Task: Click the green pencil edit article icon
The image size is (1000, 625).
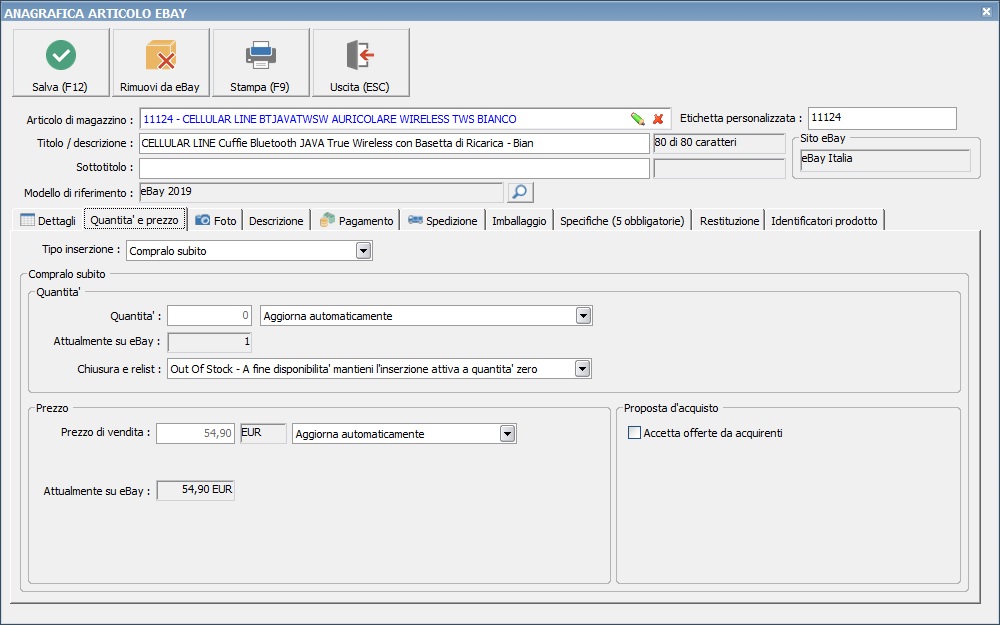Action: (637, 119)
